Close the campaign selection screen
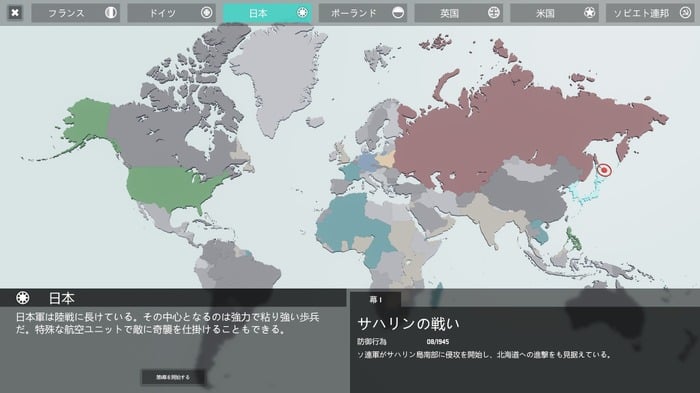The width and height of the screenshot is (700, 393). coord(15,13)
